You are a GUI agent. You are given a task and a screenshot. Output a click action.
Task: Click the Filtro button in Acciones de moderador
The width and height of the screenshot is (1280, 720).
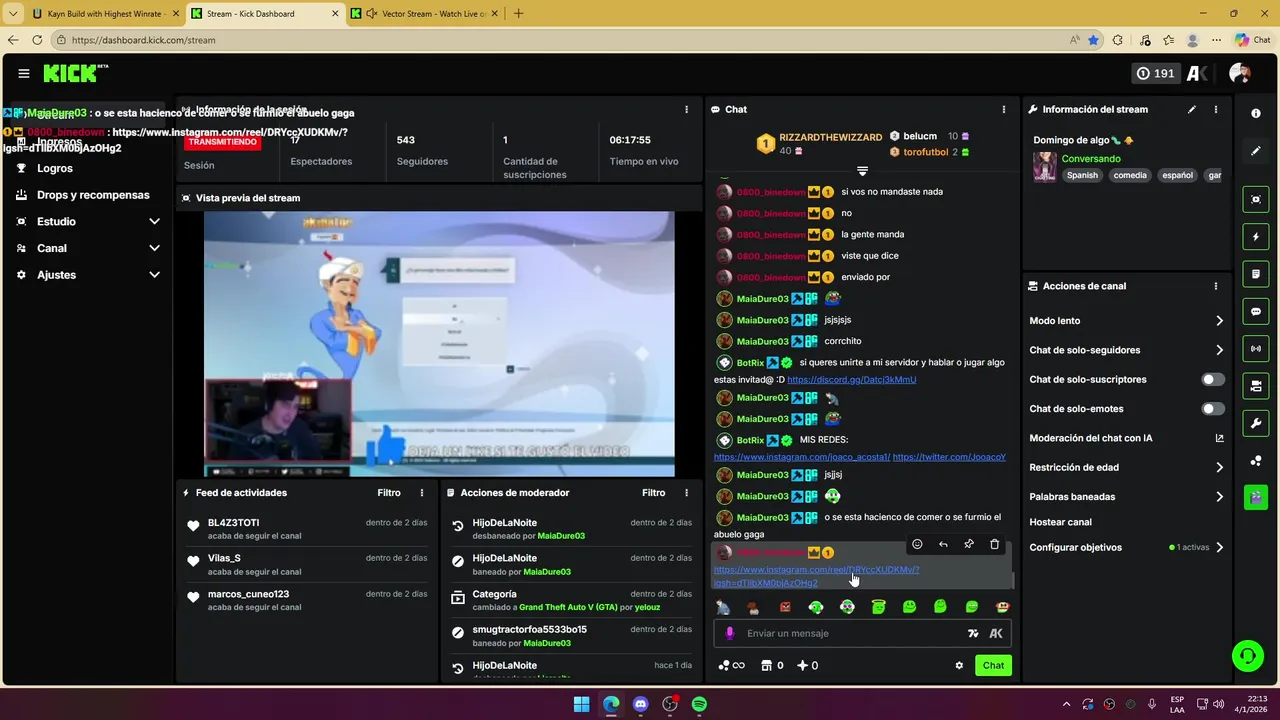(653, 493)
